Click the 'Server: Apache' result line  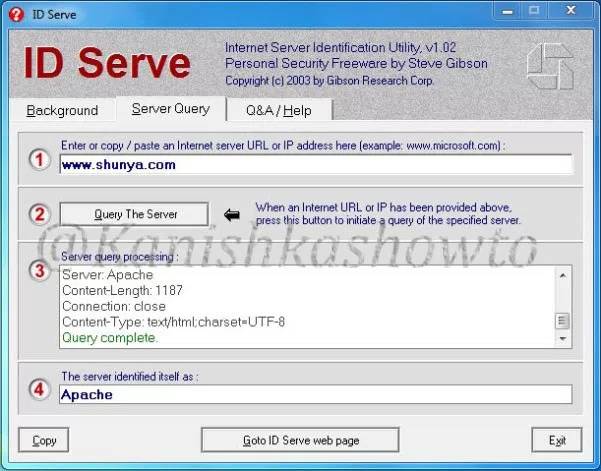tap(107, 275)
